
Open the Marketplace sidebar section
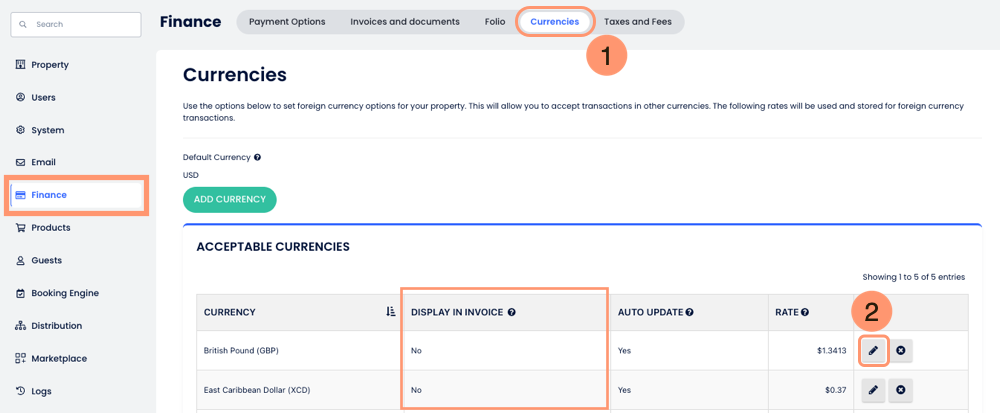[x=59, y=358]
